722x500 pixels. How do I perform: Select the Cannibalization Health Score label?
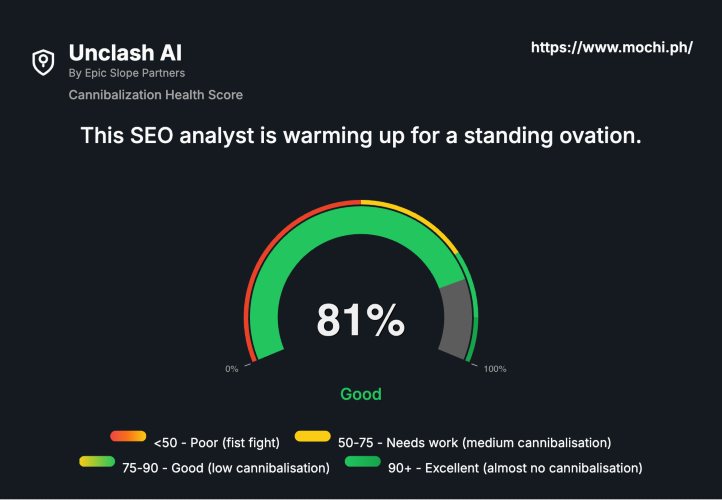[x=155, y=95]
